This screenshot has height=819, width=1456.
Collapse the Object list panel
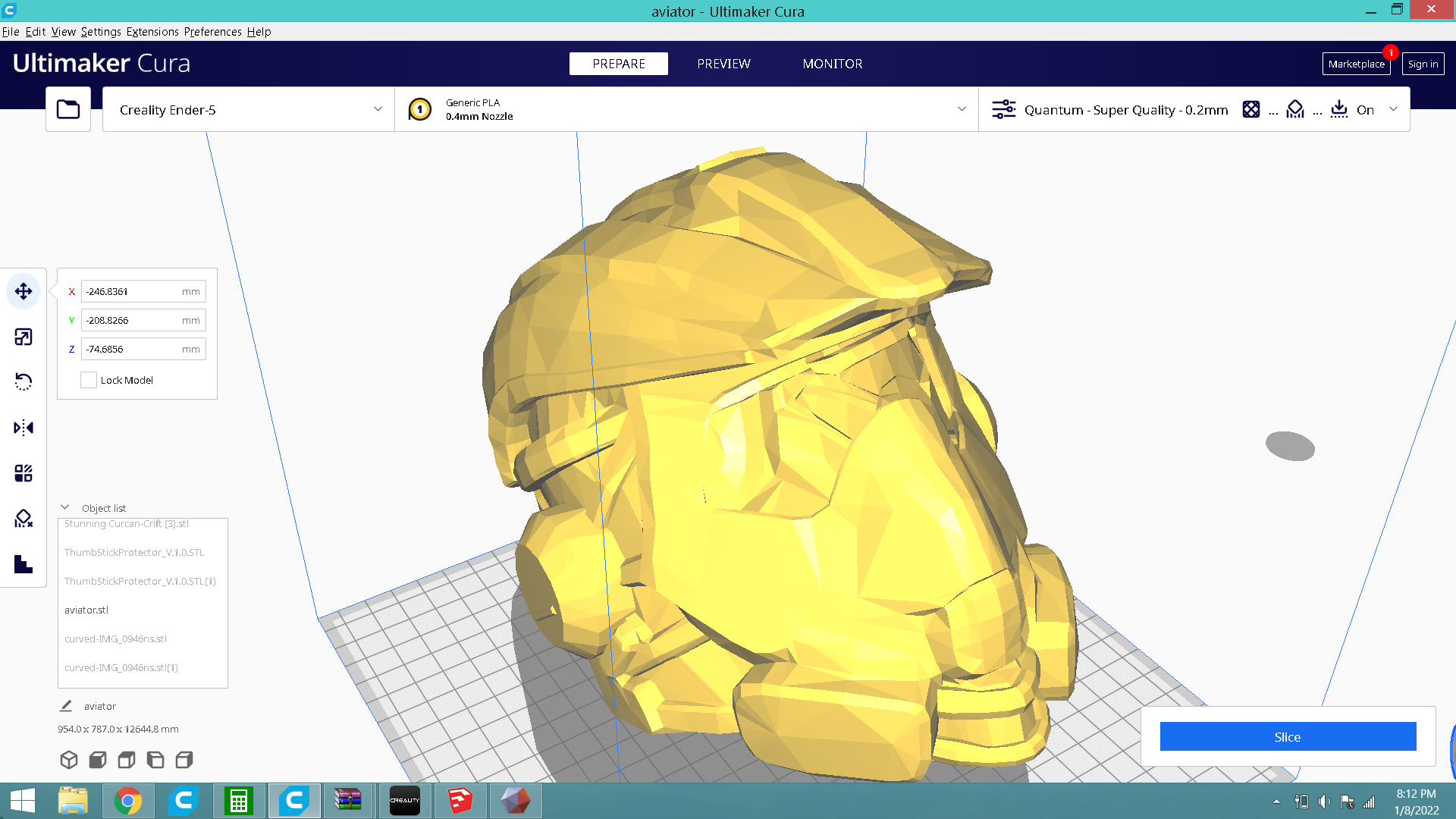click(x=65, y=507)
